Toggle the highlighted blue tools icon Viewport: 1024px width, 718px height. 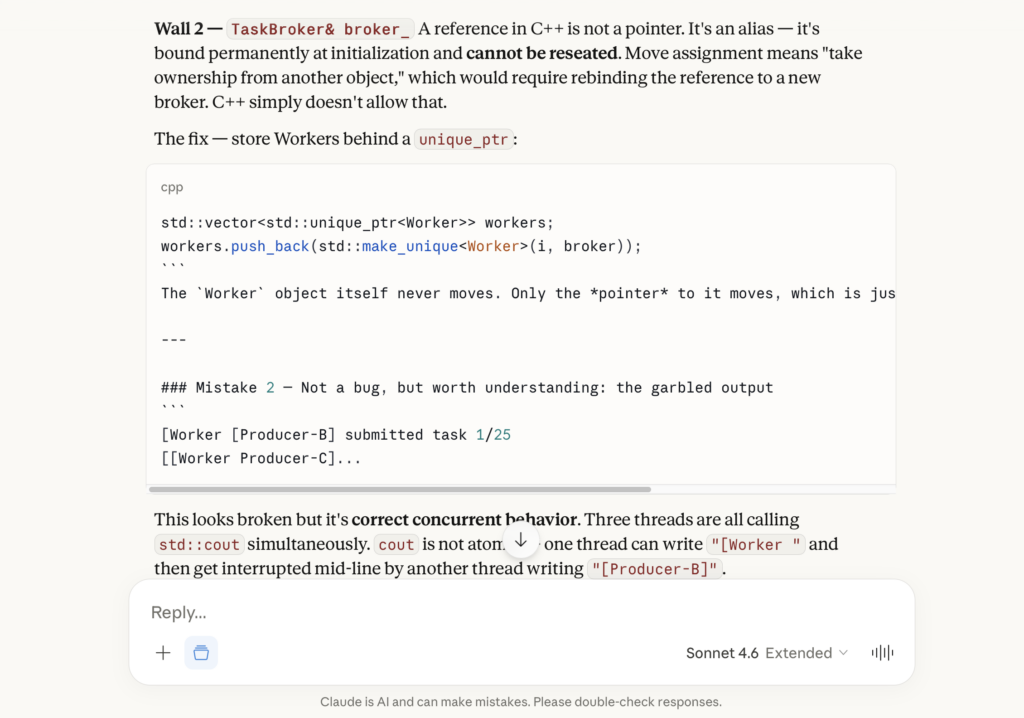tap(201, 653)
